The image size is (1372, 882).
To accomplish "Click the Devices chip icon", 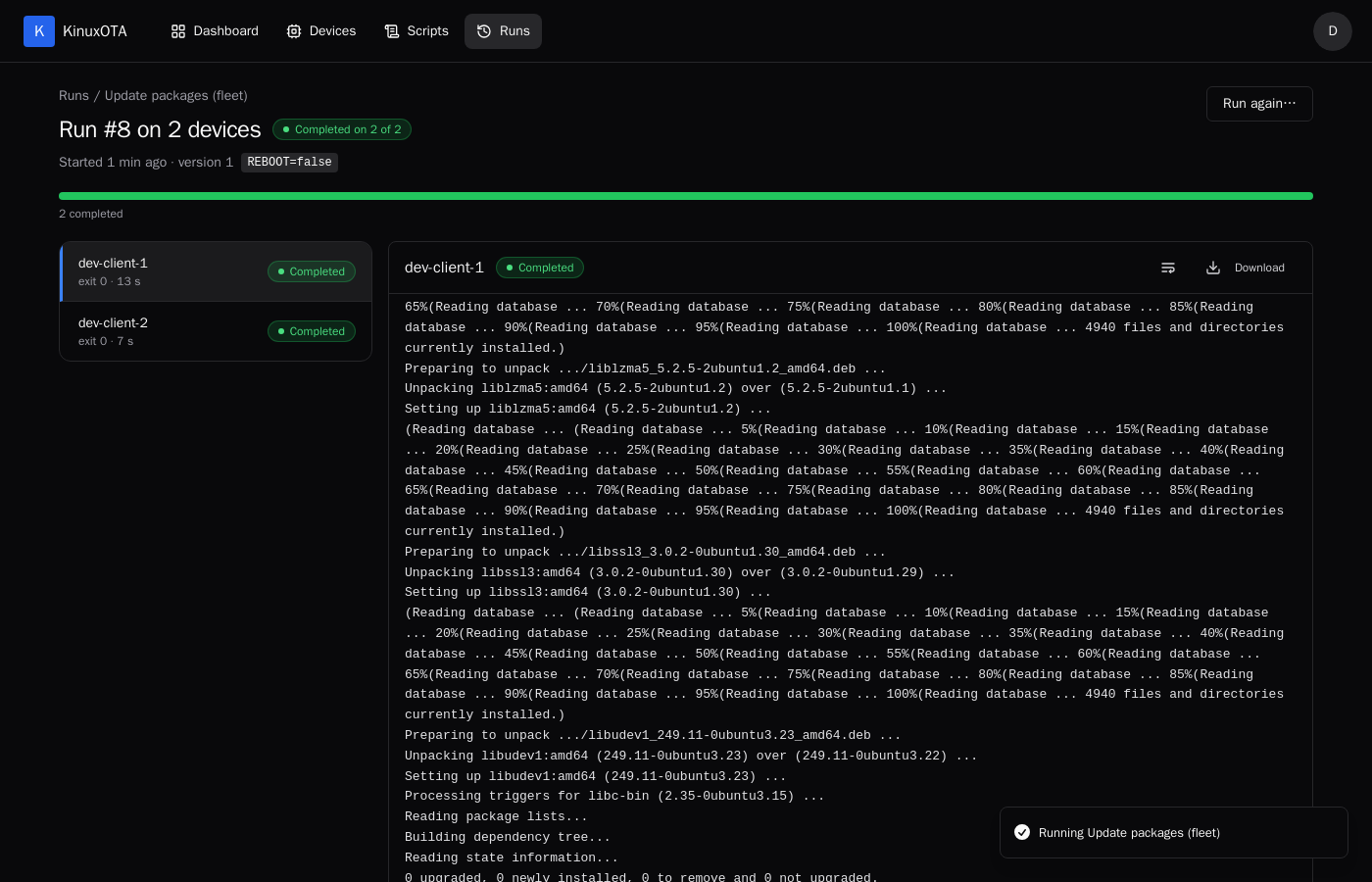I will click(x=294, y=31).
